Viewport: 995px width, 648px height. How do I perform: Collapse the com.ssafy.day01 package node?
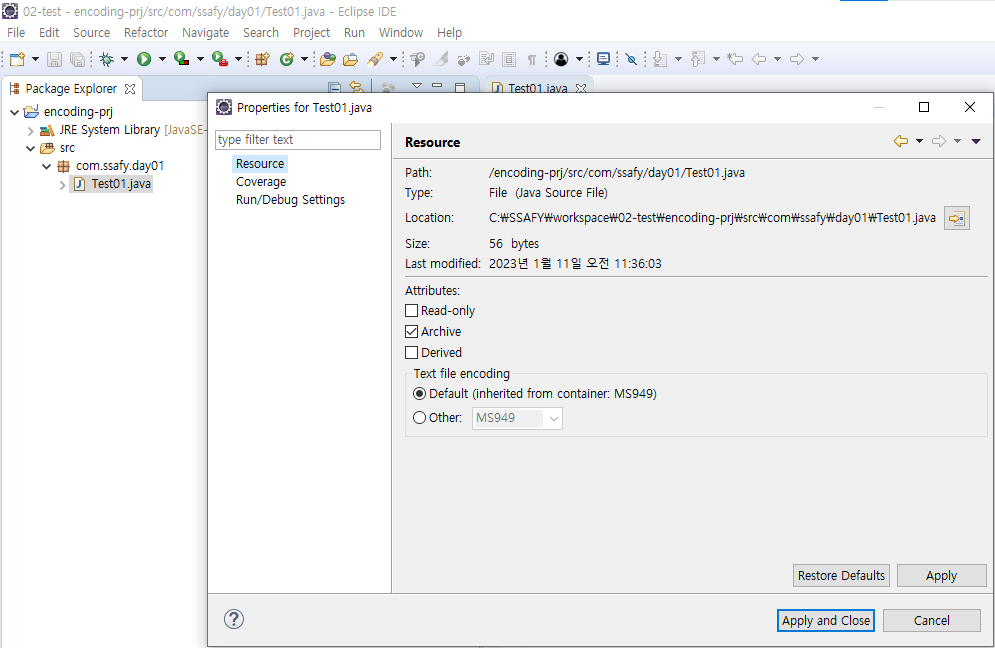46,166
